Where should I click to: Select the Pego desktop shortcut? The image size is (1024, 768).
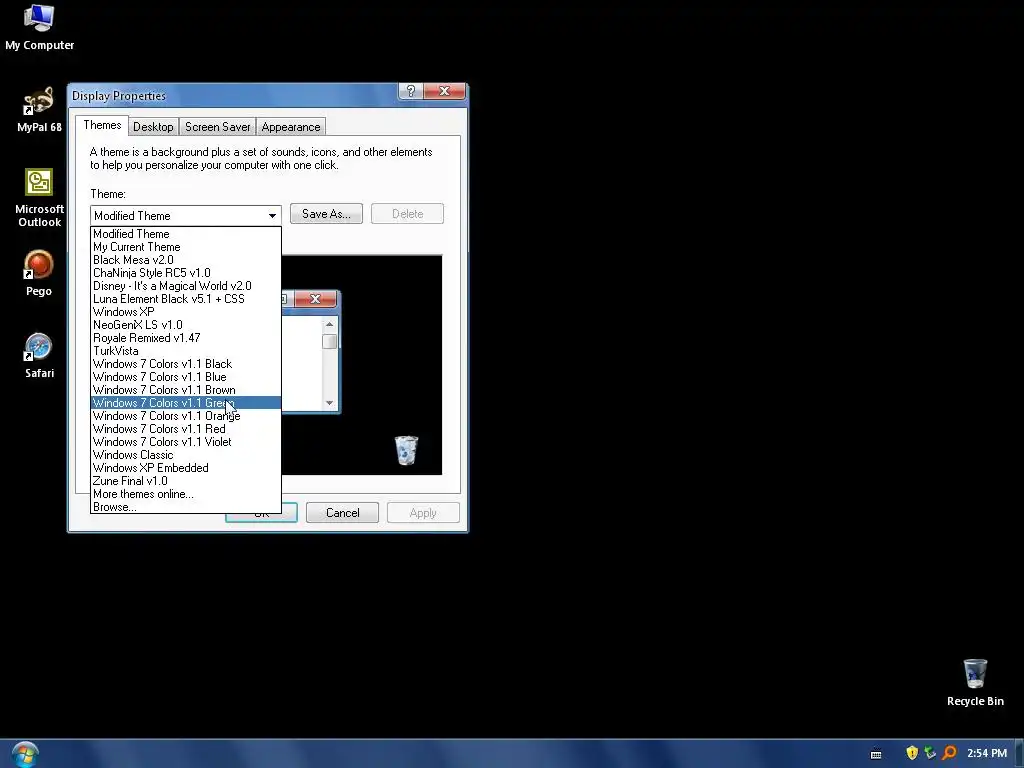click(39, 274)
